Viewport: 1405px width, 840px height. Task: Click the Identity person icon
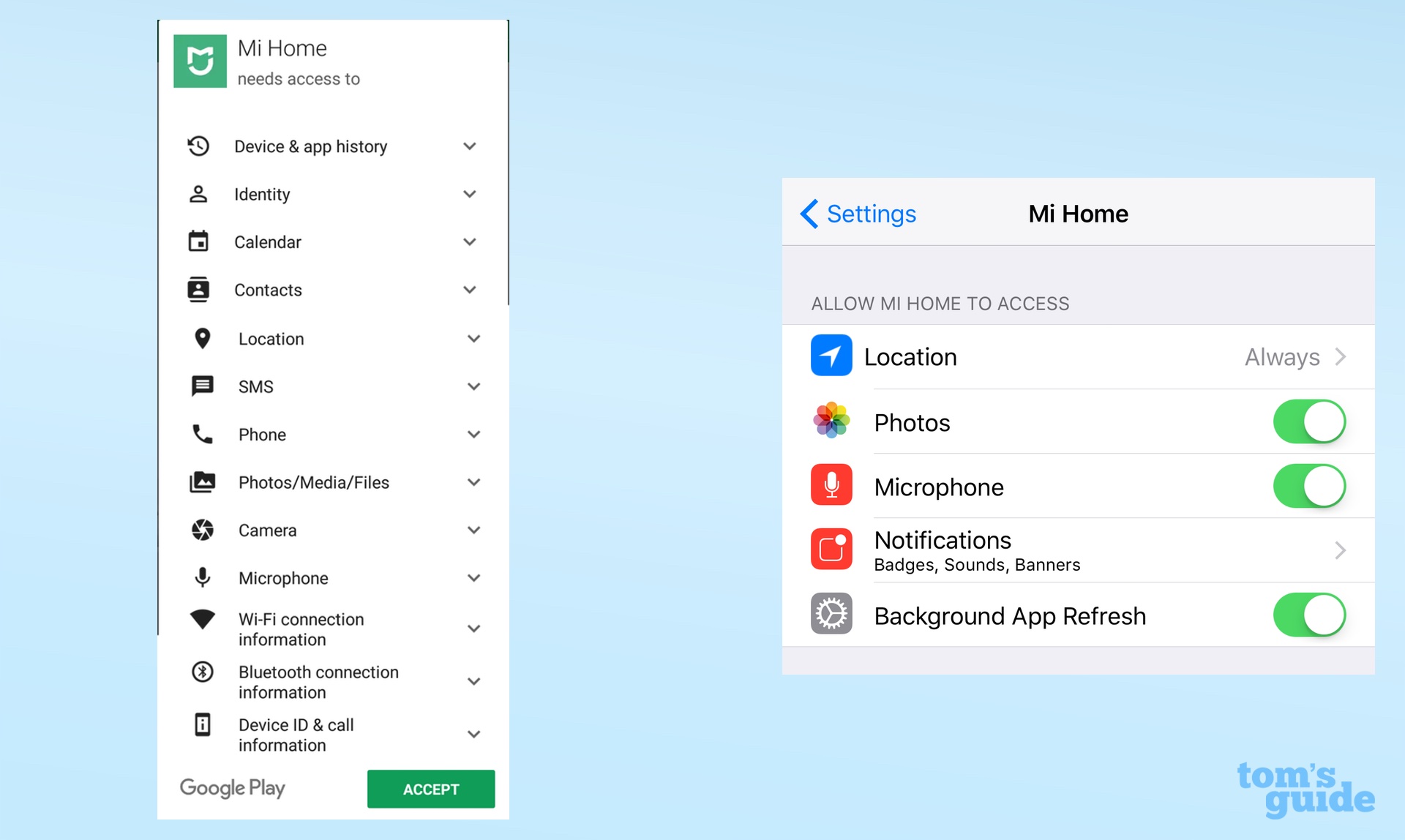coord(198,194)
